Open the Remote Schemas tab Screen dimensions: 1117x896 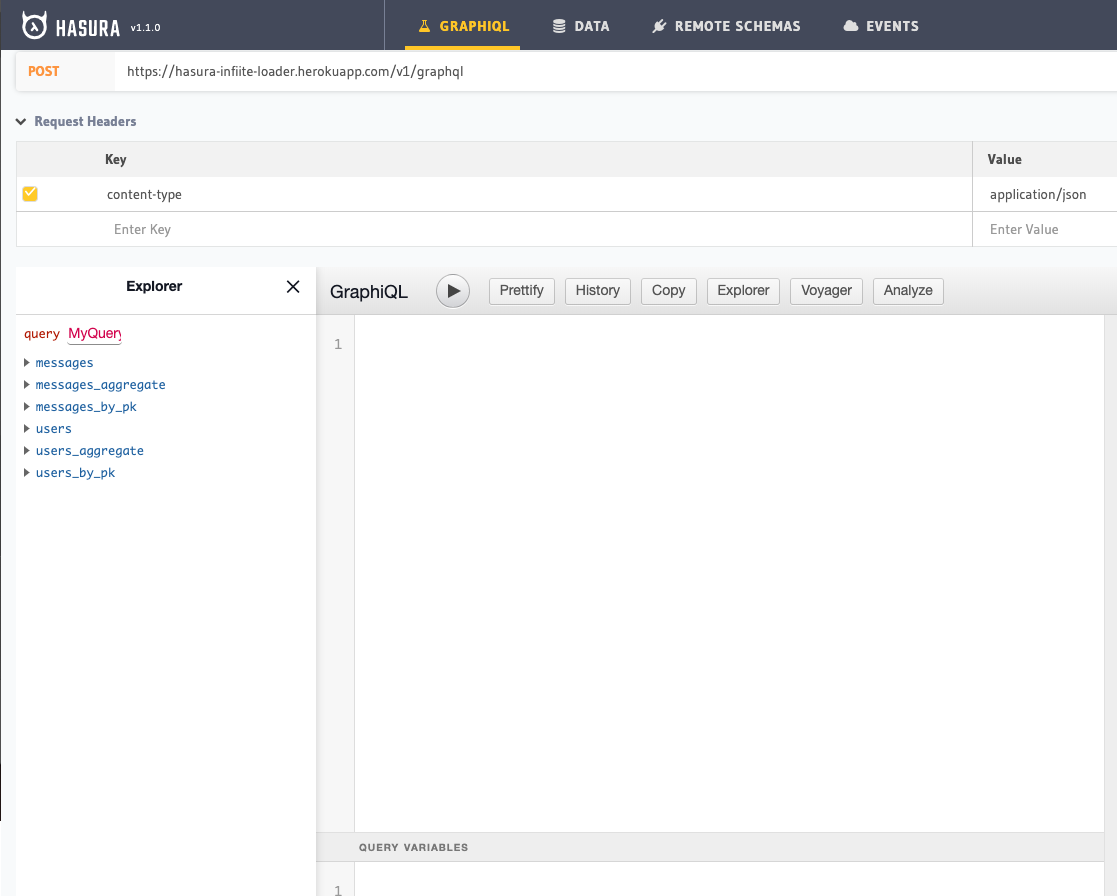(736, 27)
